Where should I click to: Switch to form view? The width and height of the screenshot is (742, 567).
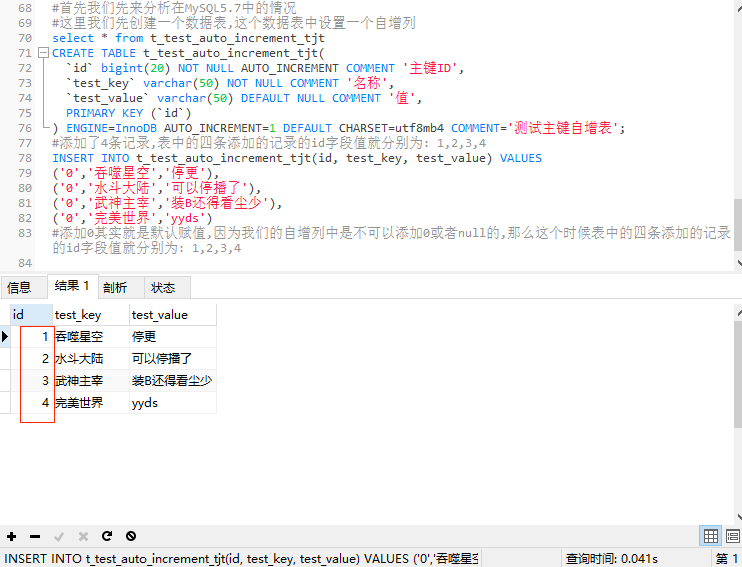coord(733,536)
